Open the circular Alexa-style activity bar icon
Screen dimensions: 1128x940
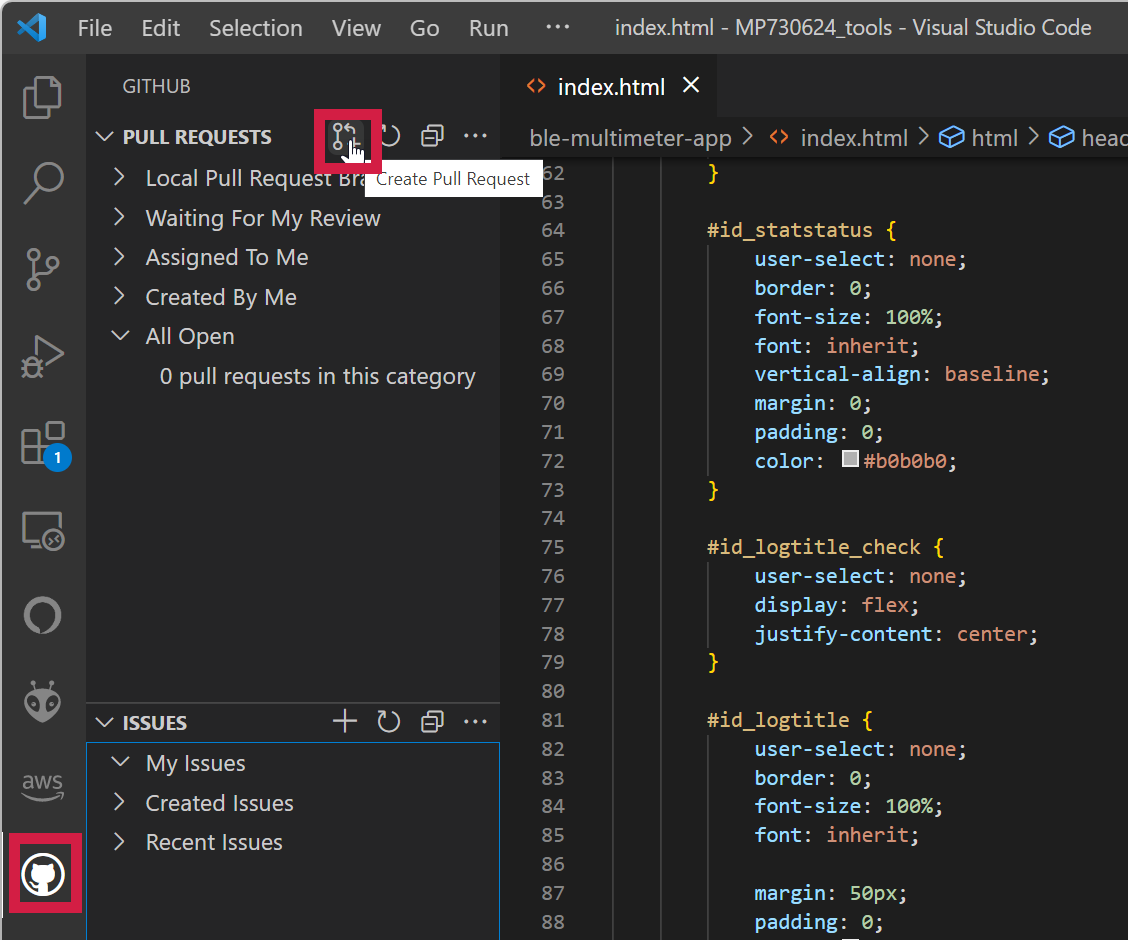coord(42,616)
